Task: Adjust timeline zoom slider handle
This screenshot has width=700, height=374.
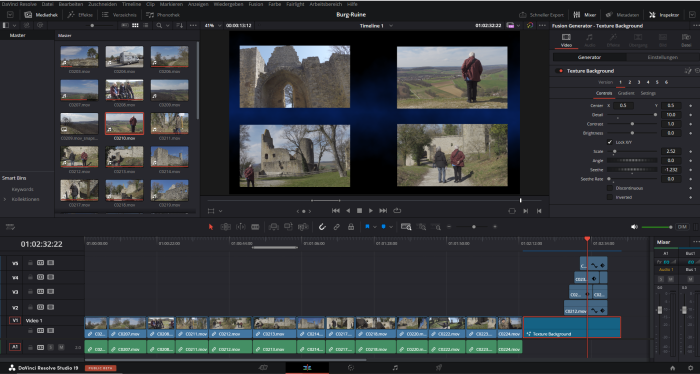Action: tap(474, 227)
